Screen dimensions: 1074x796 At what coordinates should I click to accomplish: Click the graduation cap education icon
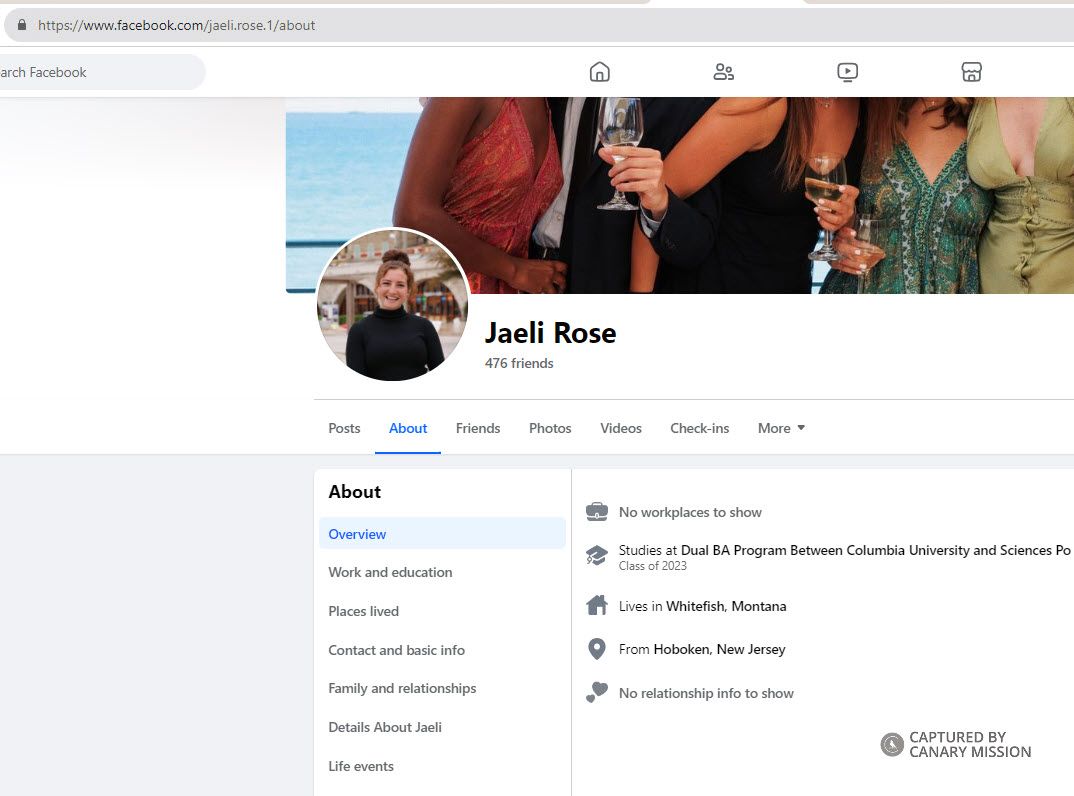(x=597, y=556)
